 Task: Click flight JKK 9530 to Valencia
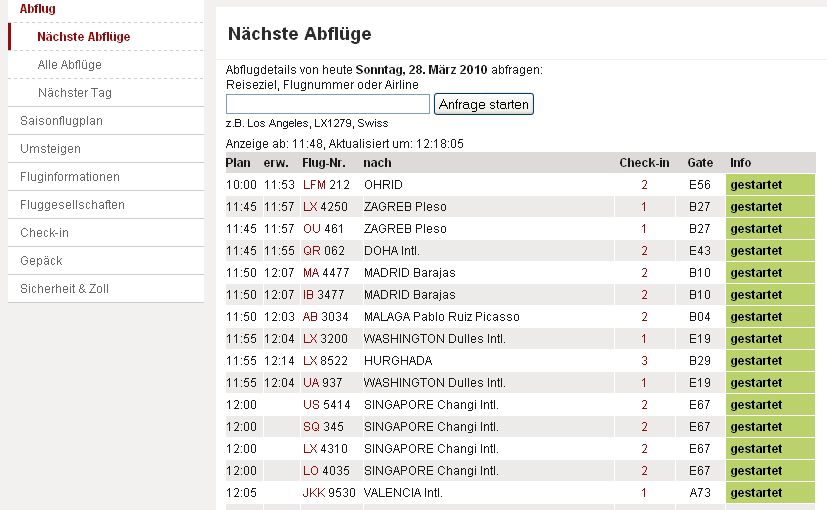click(x=328, y=493)
